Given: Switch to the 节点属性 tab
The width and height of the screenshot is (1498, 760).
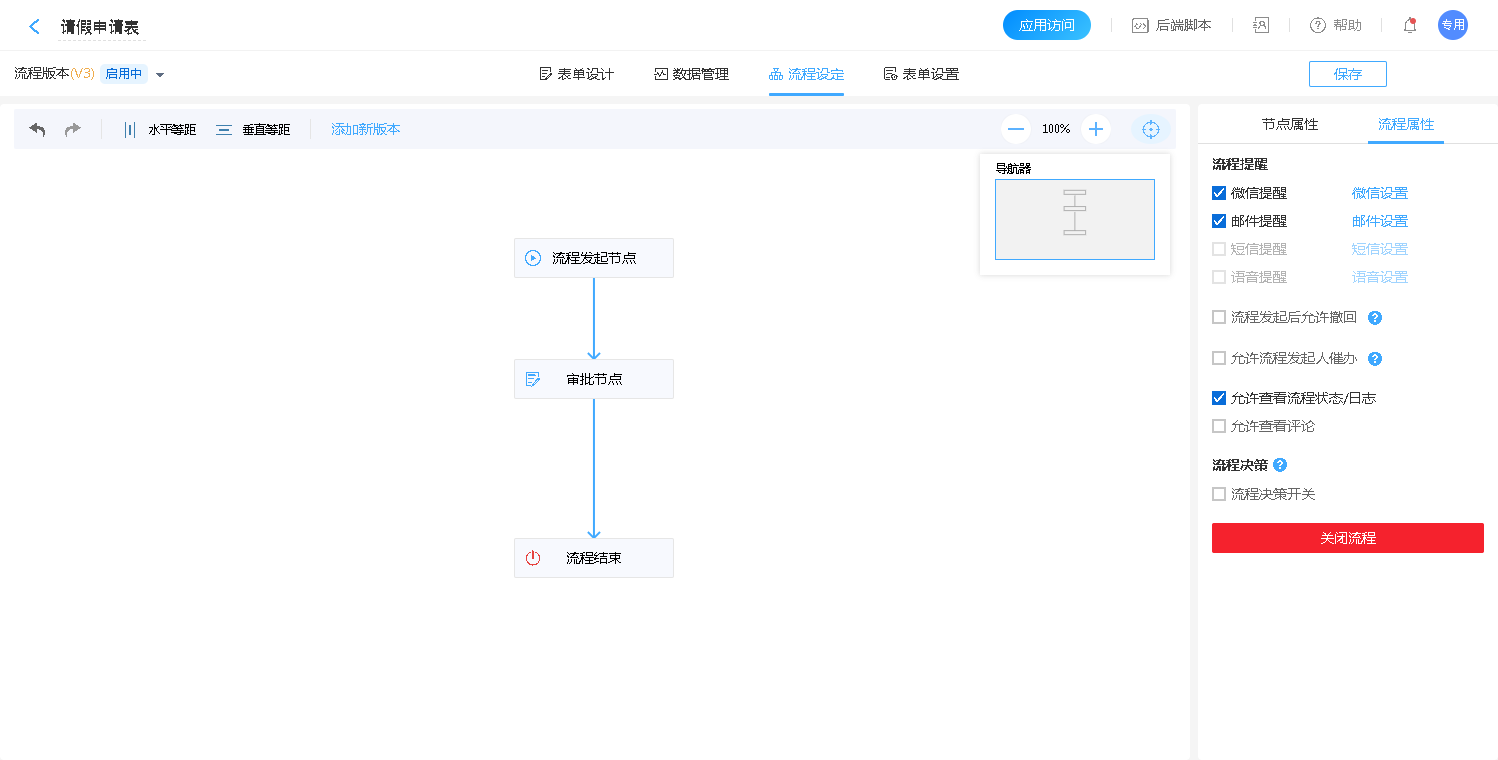Looking at the screenshot, I should 1289,125.
